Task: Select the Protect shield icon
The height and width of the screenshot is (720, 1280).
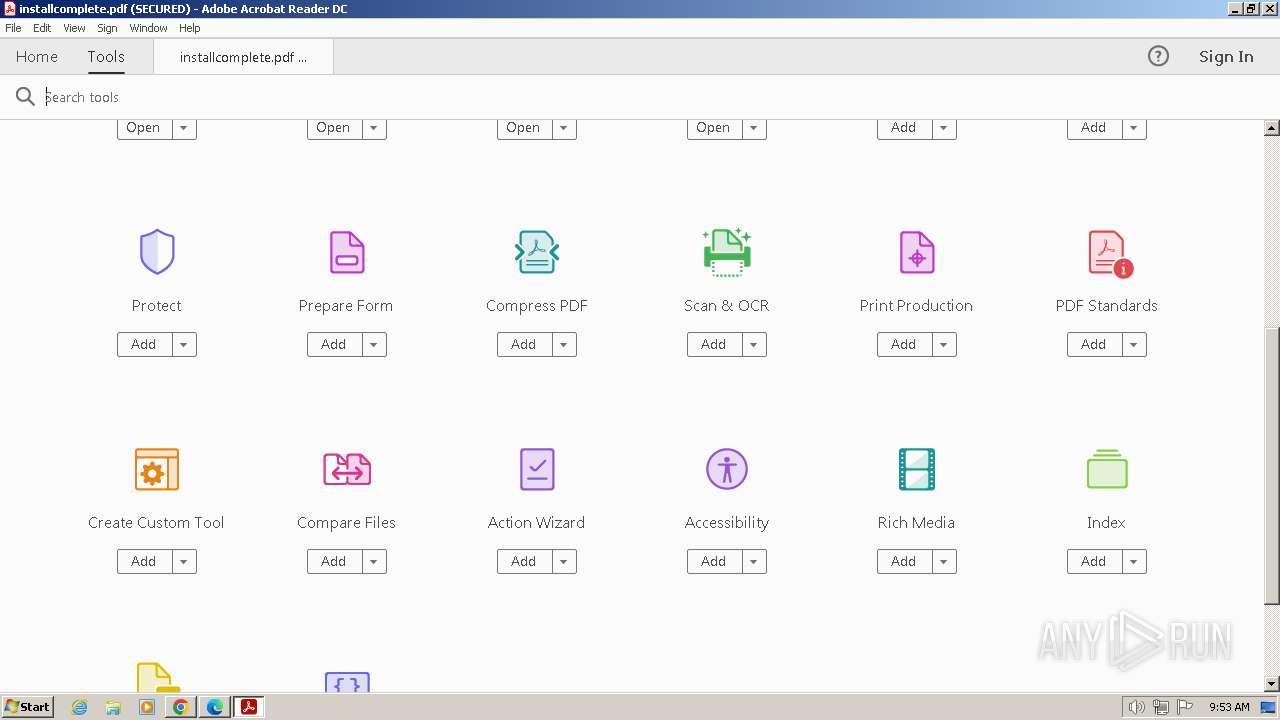Action: tap(157, 252)
